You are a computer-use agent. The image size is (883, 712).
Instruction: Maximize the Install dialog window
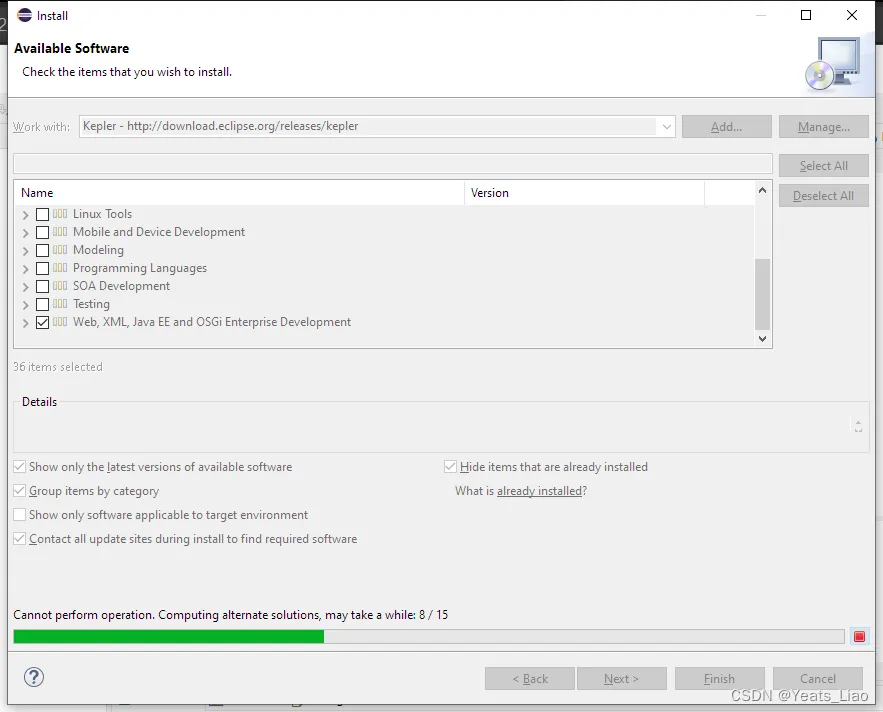coord(806,15)
